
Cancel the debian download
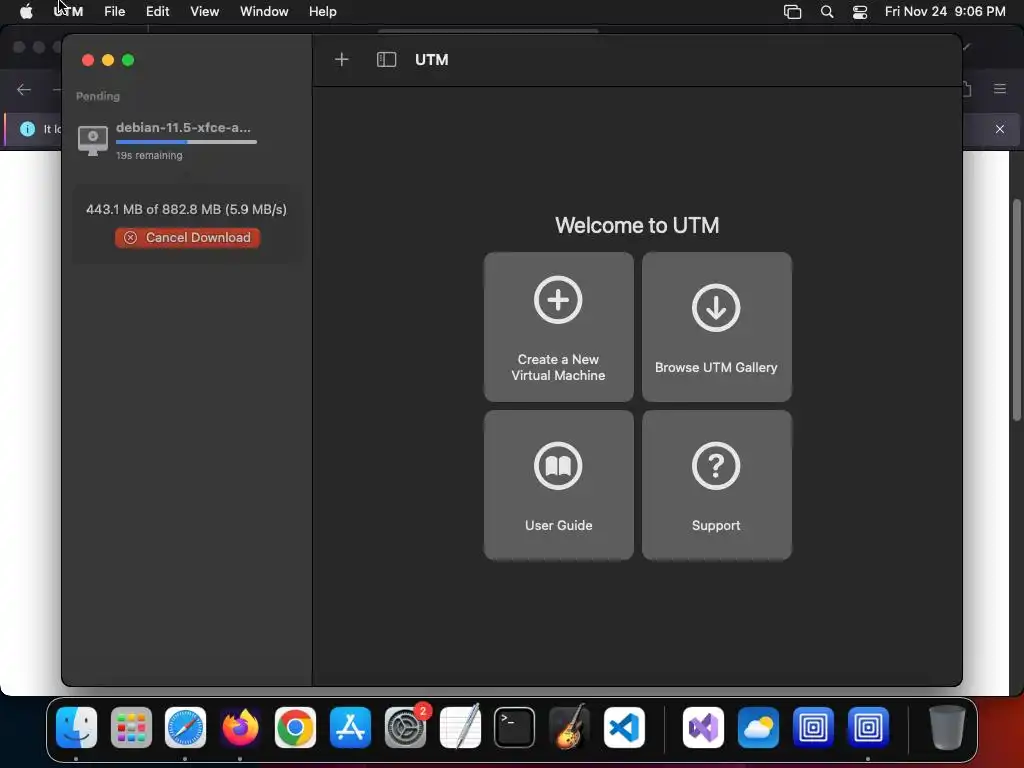coord(187,238)
